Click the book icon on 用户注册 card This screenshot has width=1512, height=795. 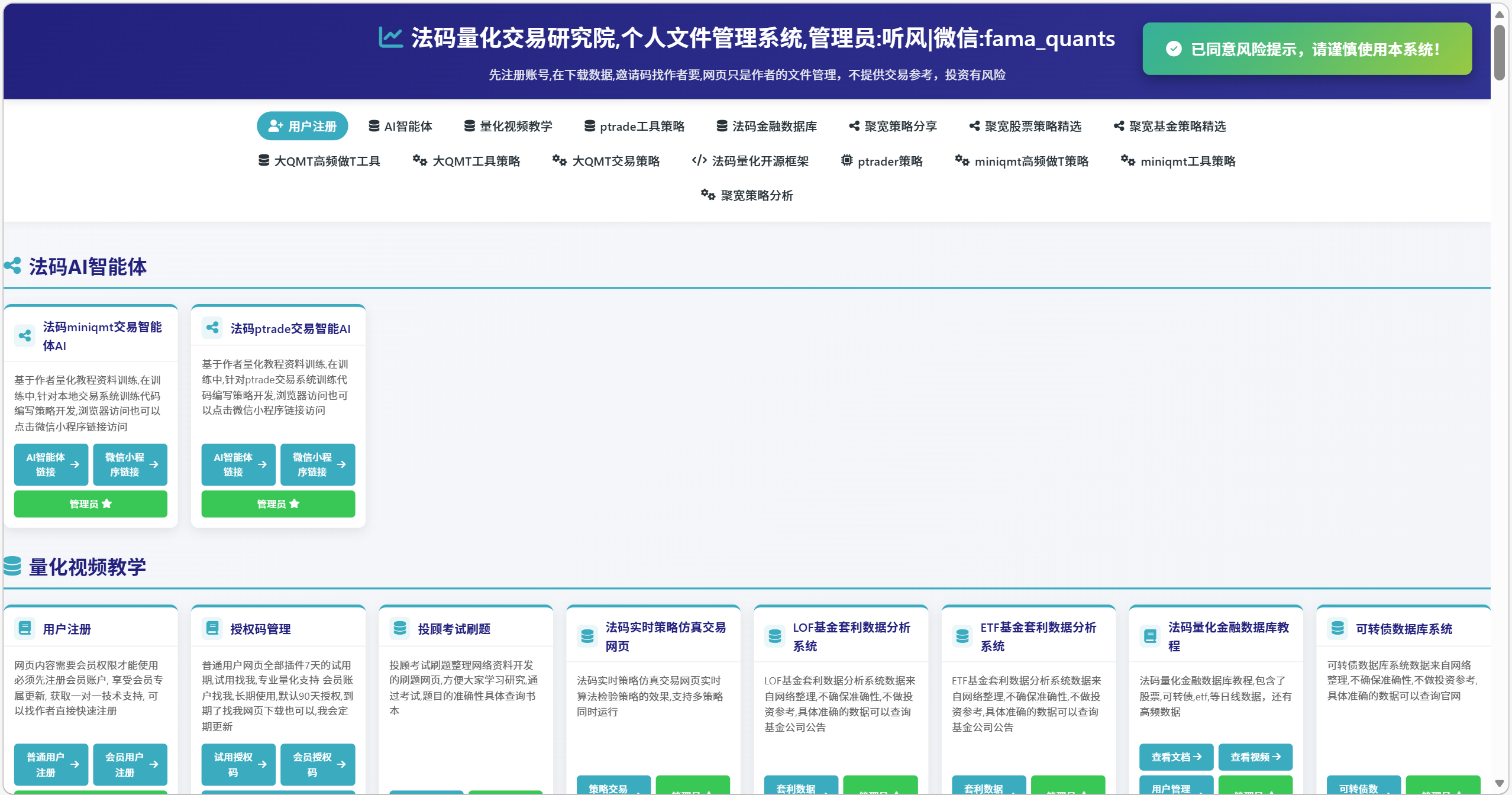[x=25, y=628]
